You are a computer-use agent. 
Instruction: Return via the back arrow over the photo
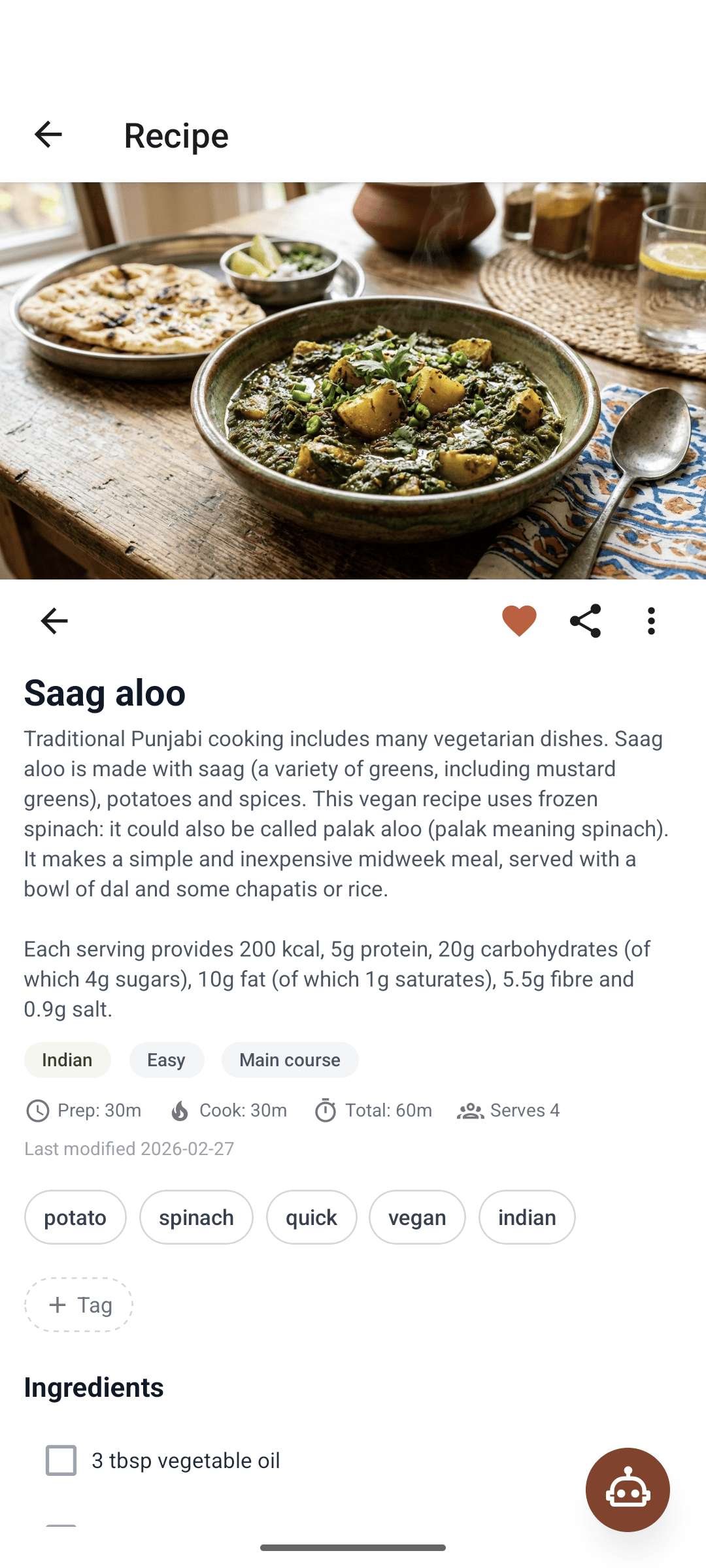[53, 621]
